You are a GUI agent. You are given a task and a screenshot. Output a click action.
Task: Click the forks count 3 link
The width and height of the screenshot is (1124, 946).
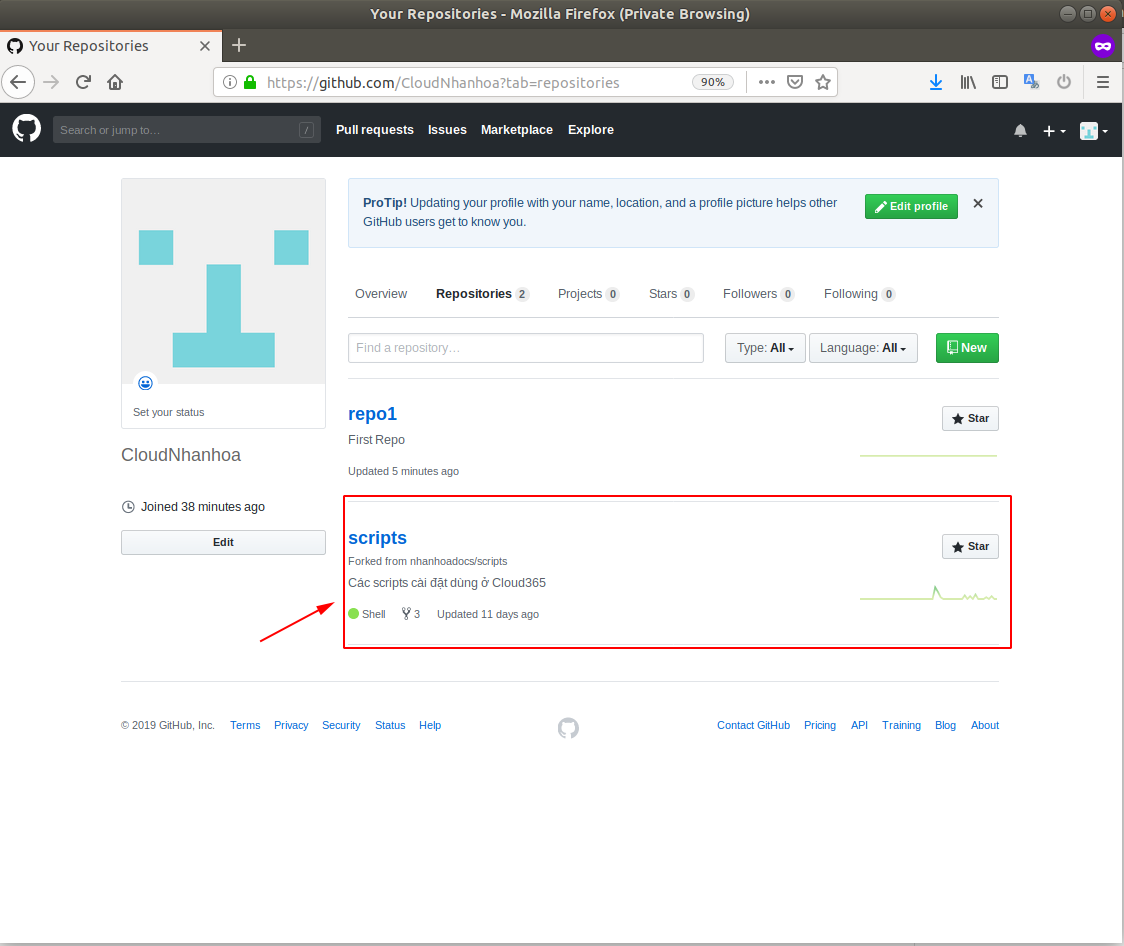(411, 614)
